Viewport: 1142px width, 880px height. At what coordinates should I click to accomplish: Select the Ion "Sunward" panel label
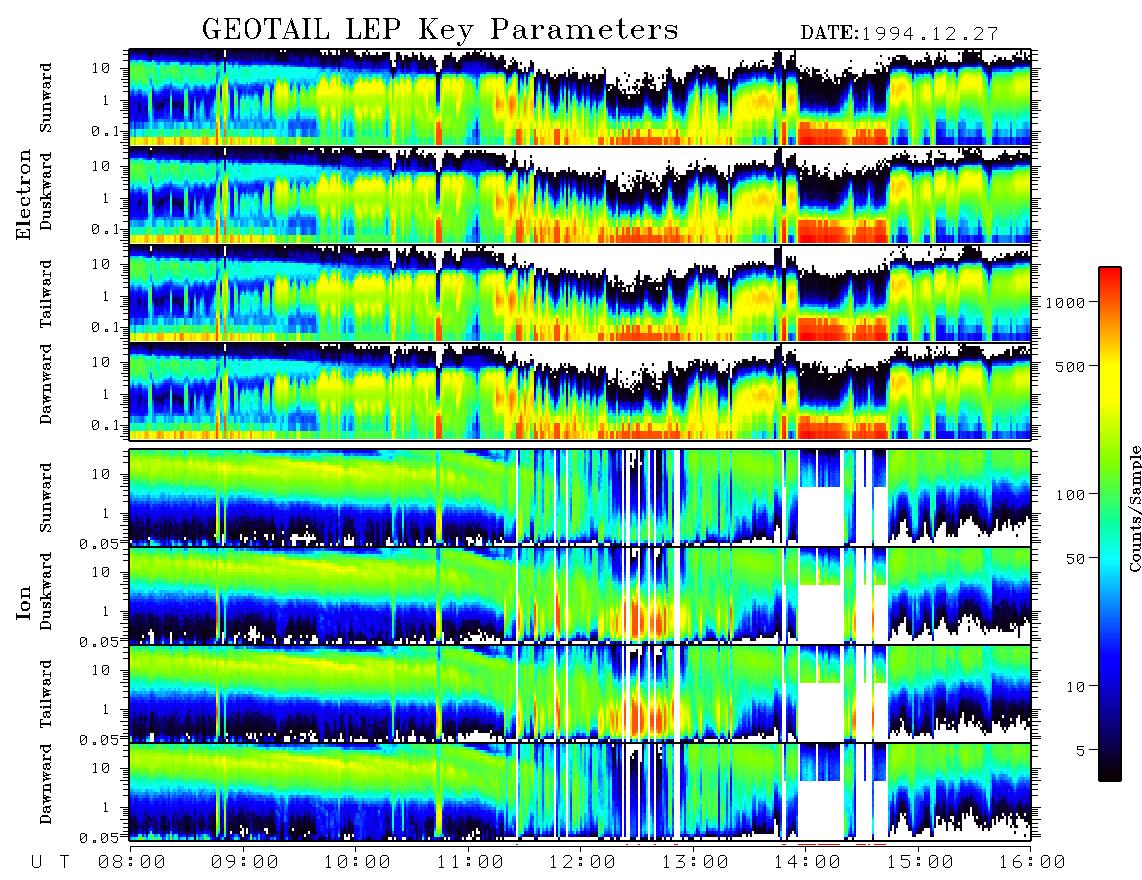tap(46, 497)
